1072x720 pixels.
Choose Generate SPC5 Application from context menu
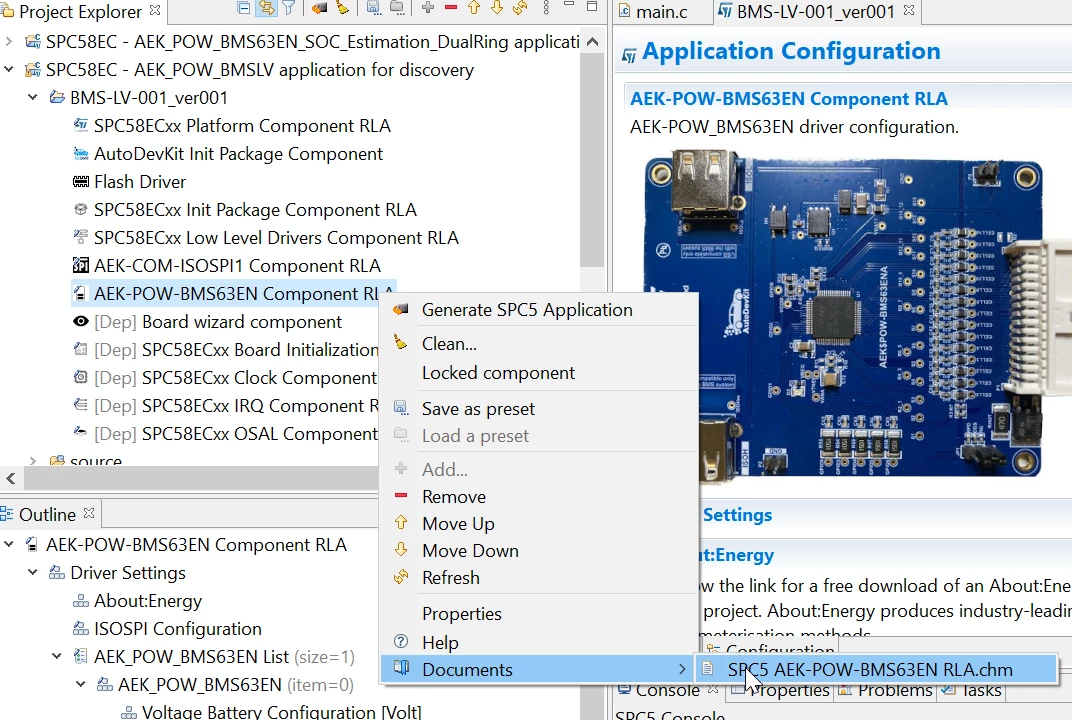click(526, 310)
